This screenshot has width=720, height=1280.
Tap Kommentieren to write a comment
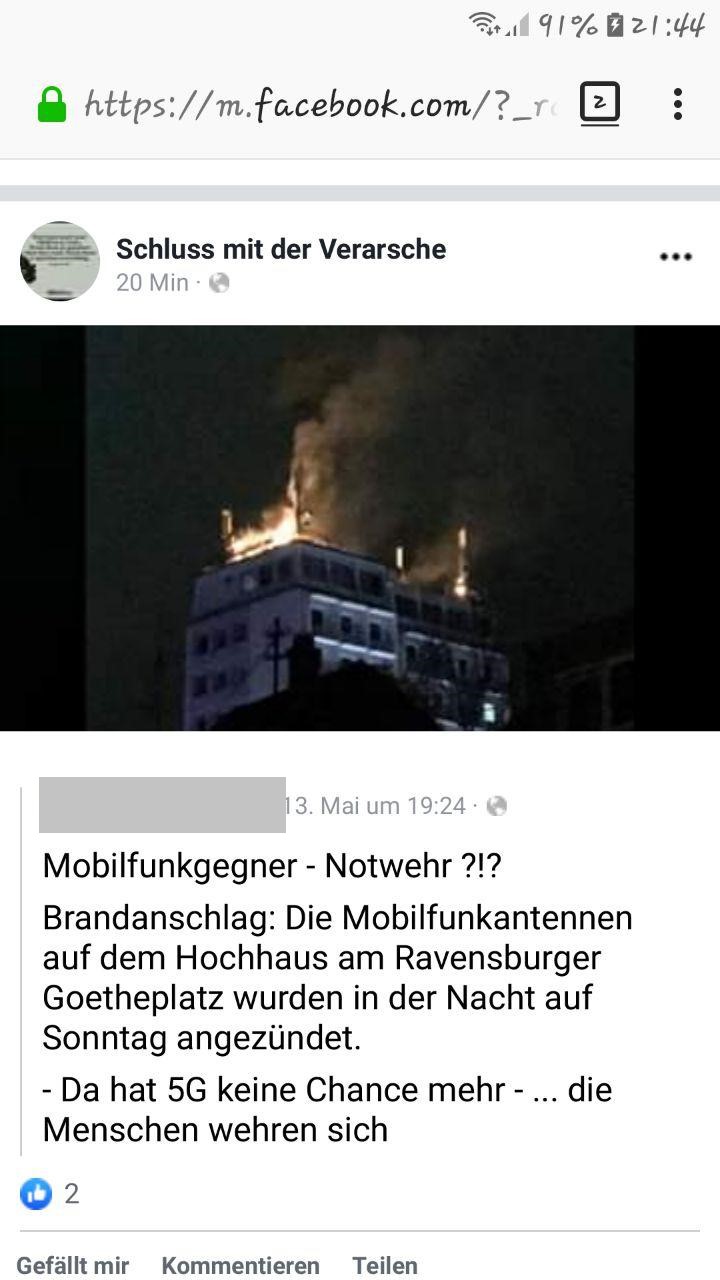(241, 1265)
